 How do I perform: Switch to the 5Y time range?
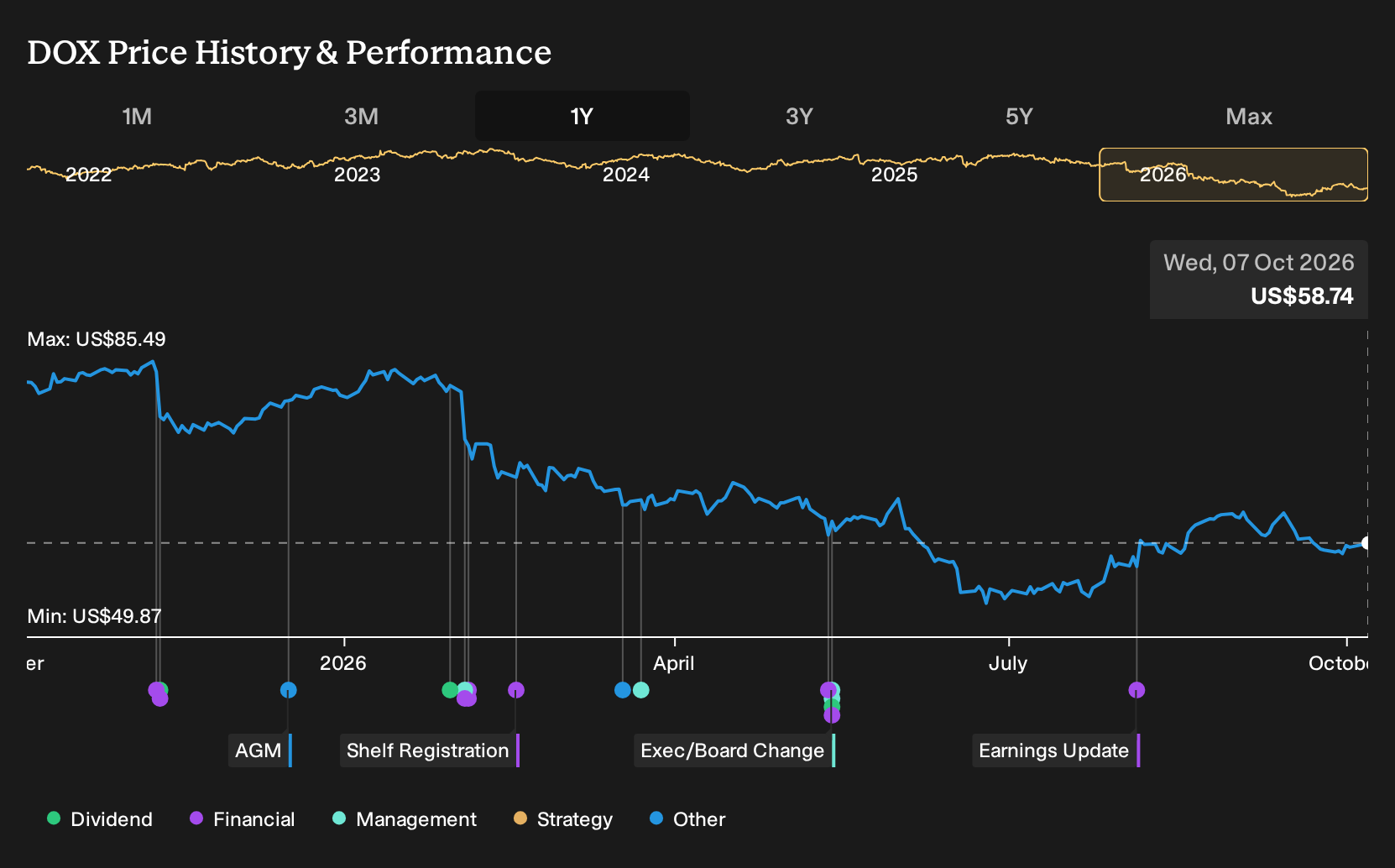click(x=1019, y=116)
